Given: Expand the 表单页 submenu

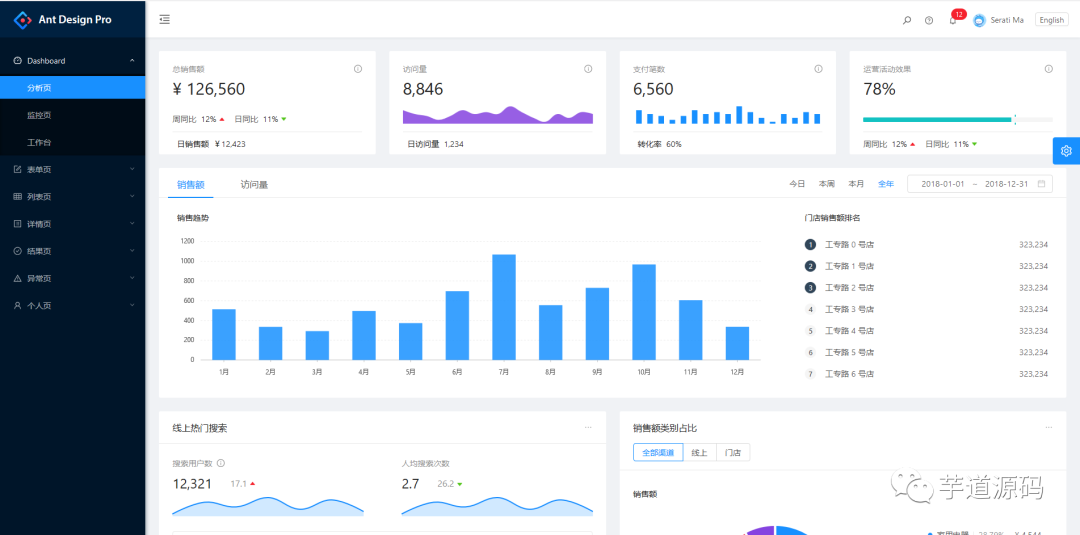Looking at the screenshot, I should coord(132,169).
